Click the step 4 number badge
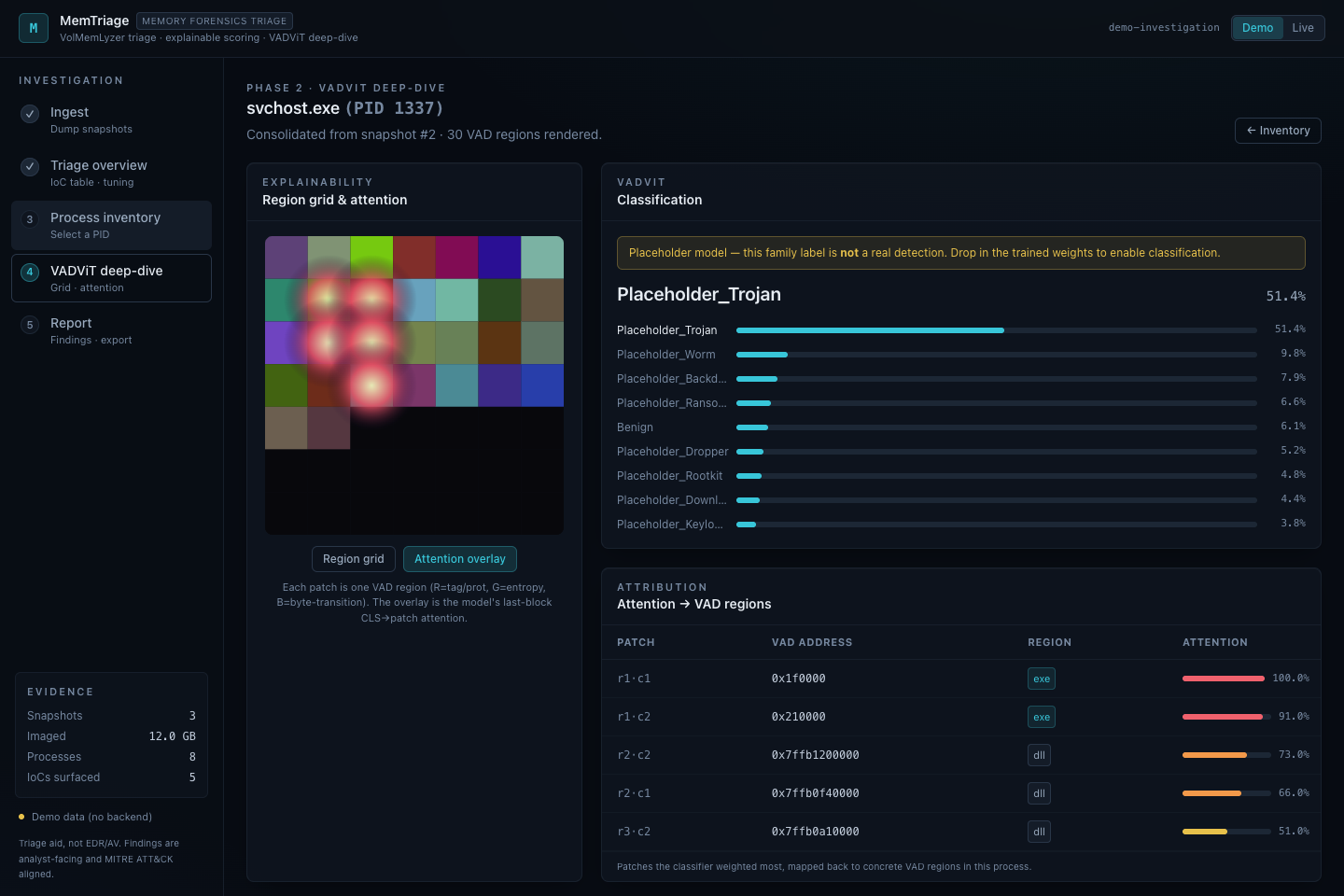The width and height of the screenshot is (1344, 896). [x=30, y=273]
